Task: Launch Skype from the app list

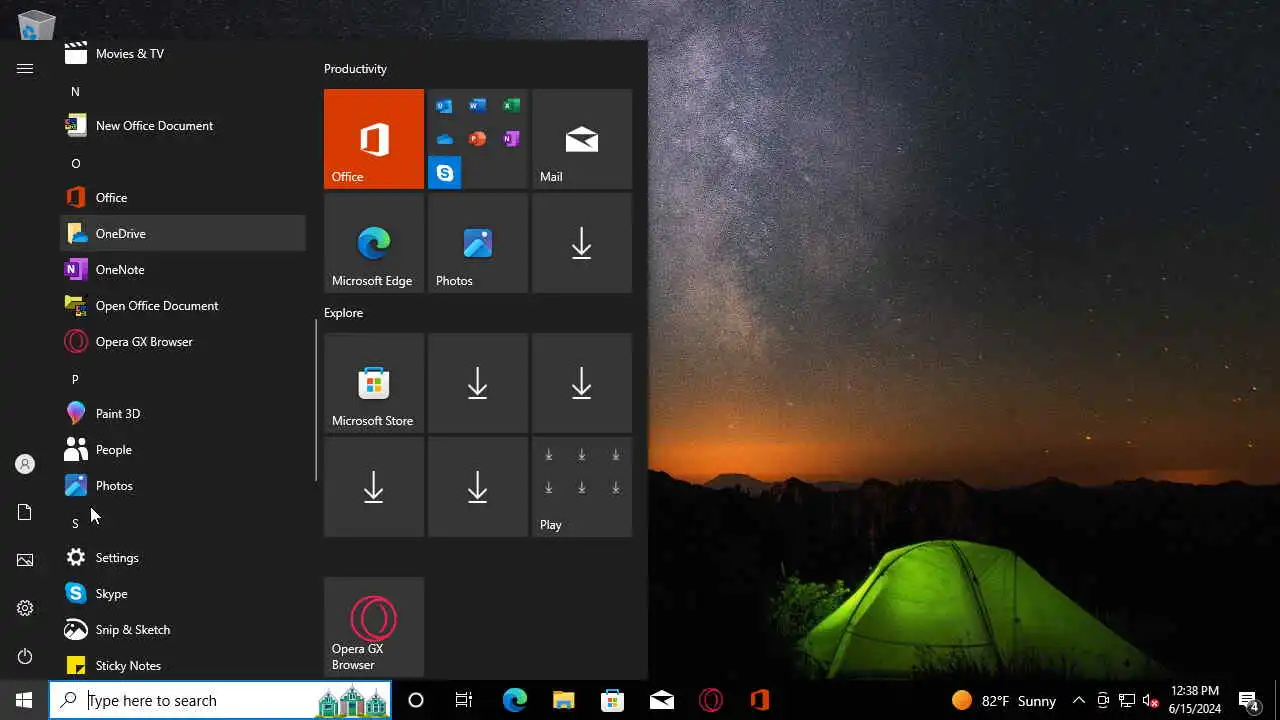Action: pyautogui.click(x=183, y=594)
